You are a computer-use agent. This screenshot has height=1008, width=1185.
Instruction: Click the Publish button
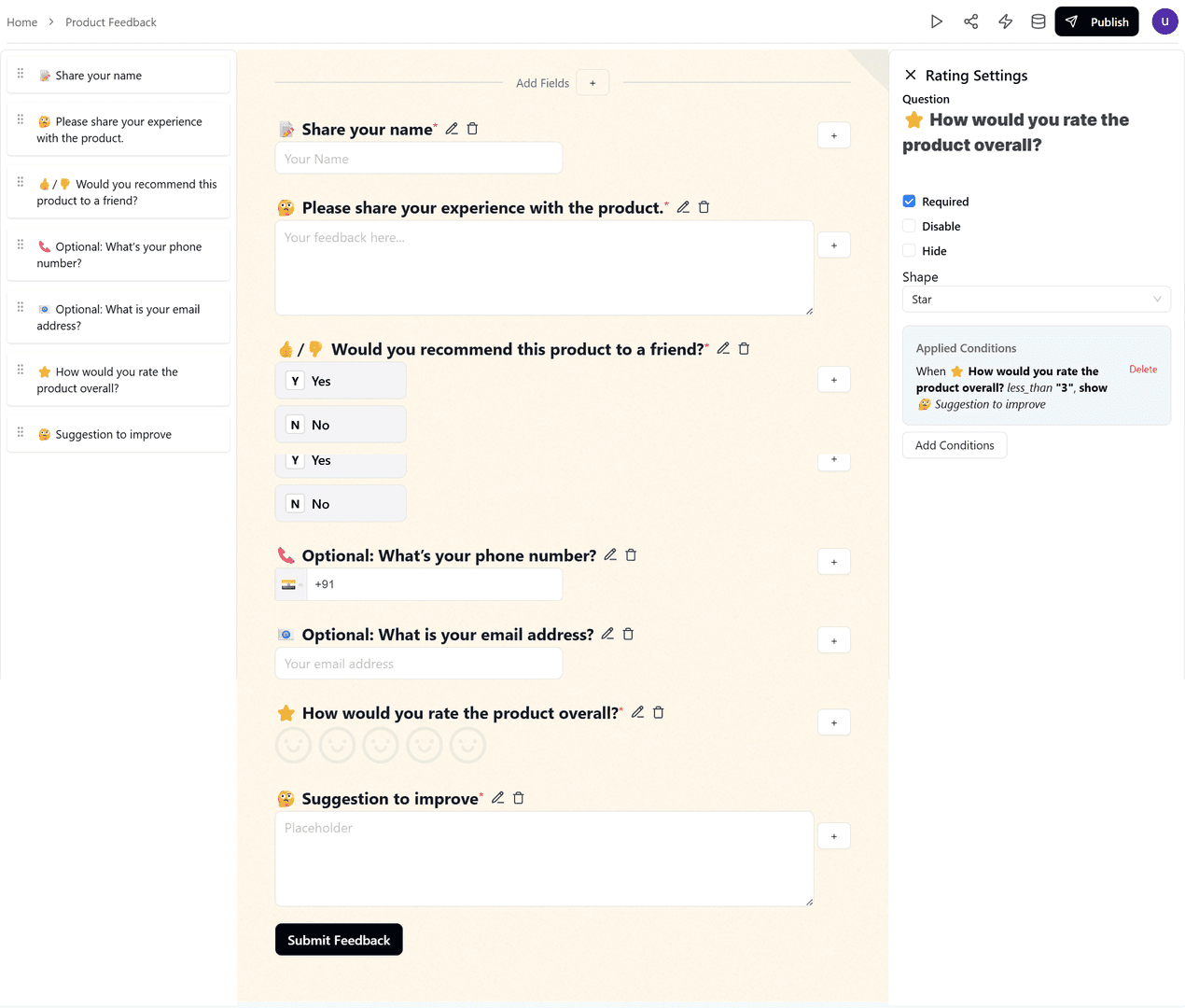coord(1096,21)
